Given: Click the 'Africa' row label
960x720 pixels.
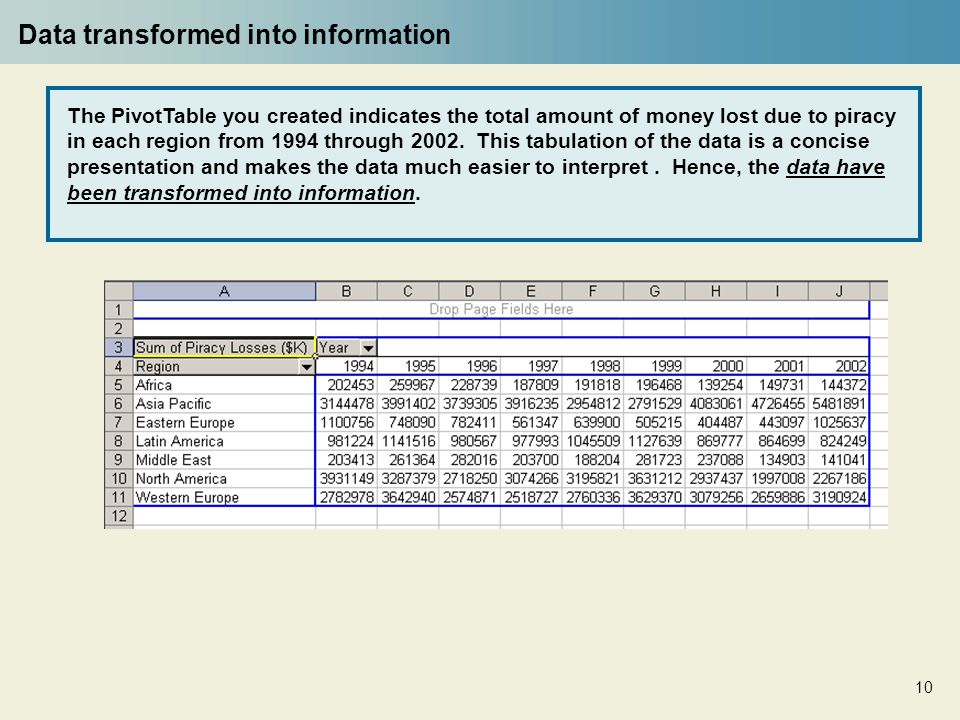Looking at the screenshot, I should pyautogui.click(x=224, y=385).
